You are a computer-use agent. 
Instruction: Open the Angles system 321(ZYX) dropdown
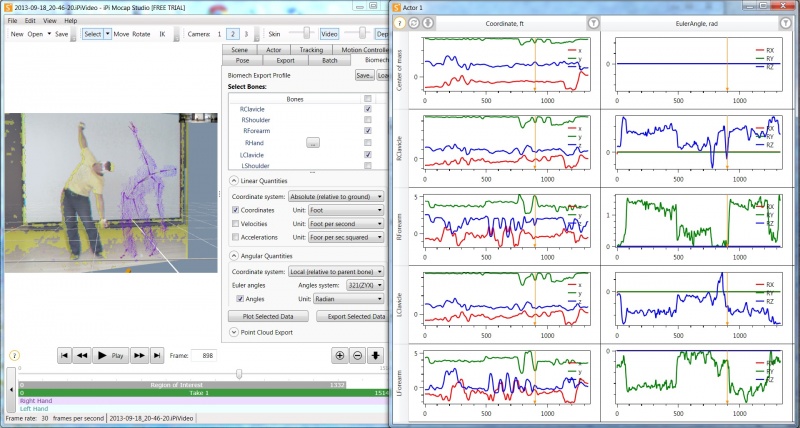(x=365, y=285)
